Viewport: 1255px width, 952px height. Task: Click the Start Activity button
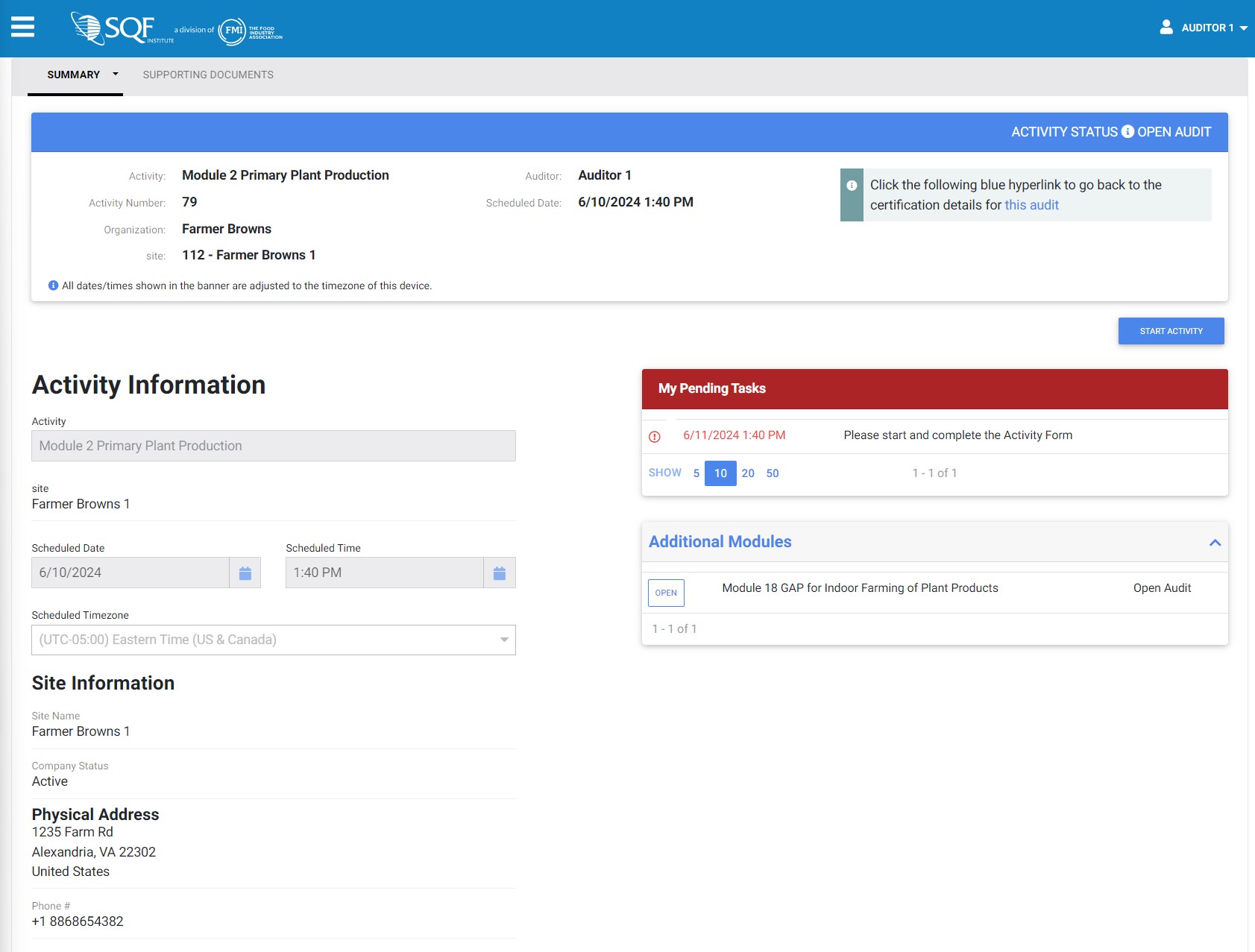[1171, 331]
